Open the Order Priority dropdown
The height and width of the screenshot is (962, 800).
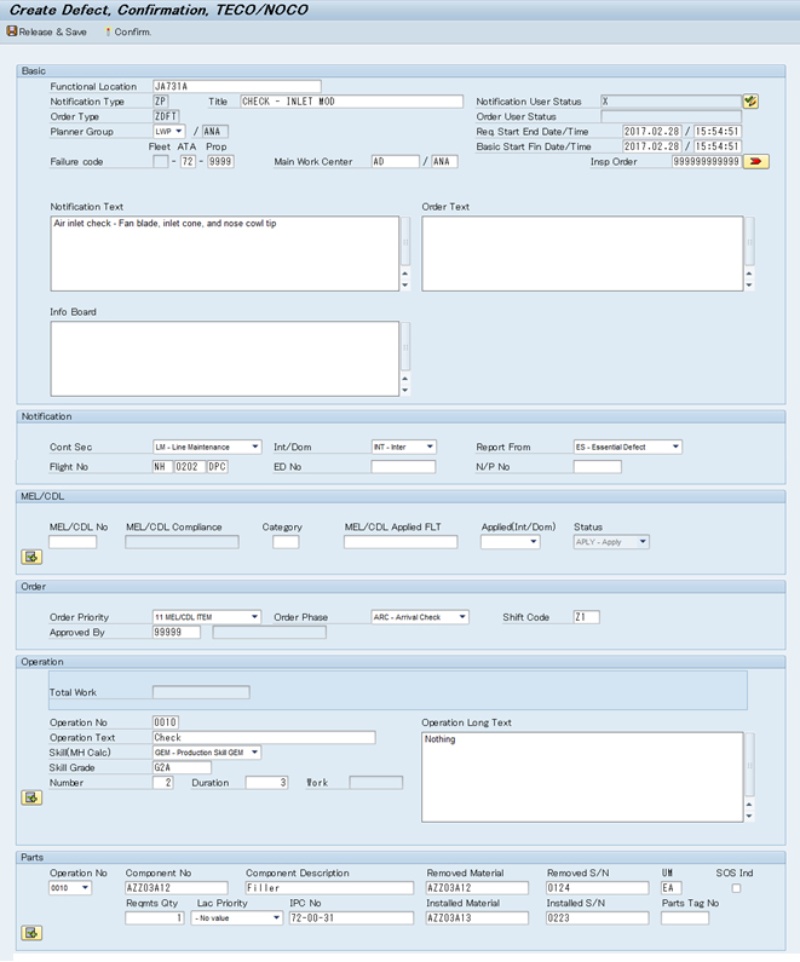point(255,617)
